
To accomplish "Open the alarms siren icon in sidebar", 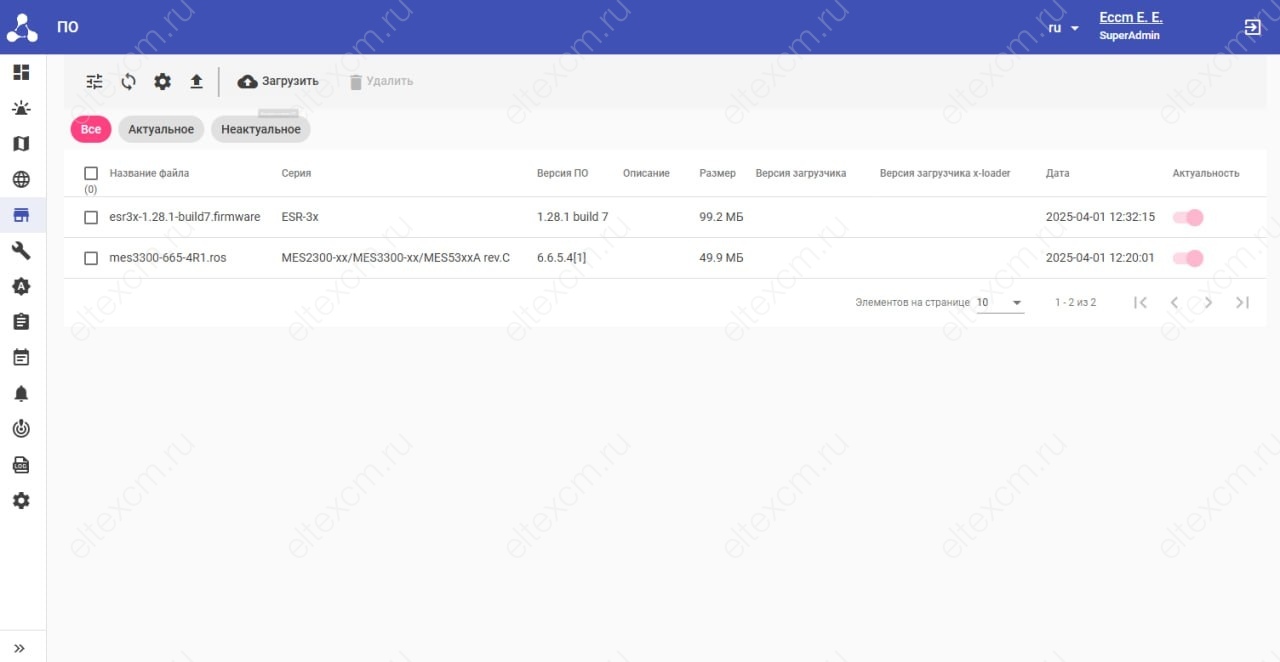I will tap(21, 108).
